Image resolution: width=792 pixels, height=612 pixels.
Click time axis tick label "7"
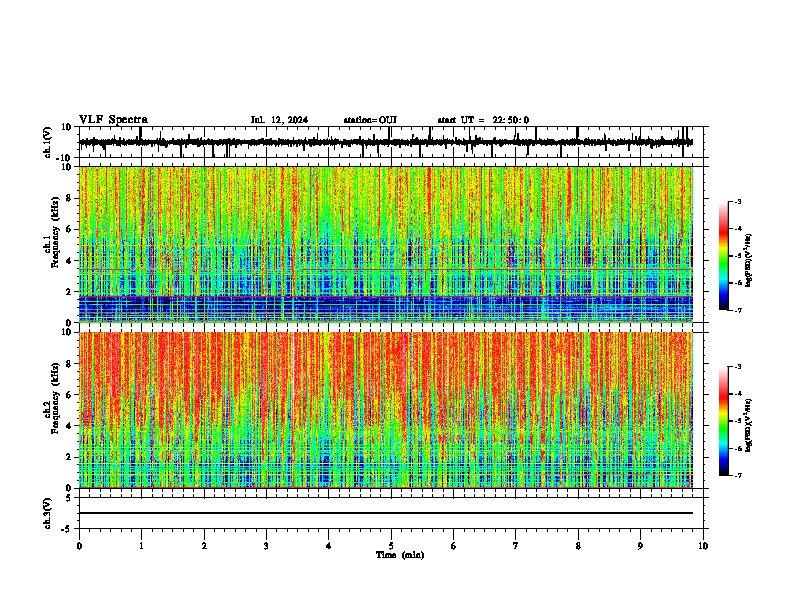click(x=516, y=546)
